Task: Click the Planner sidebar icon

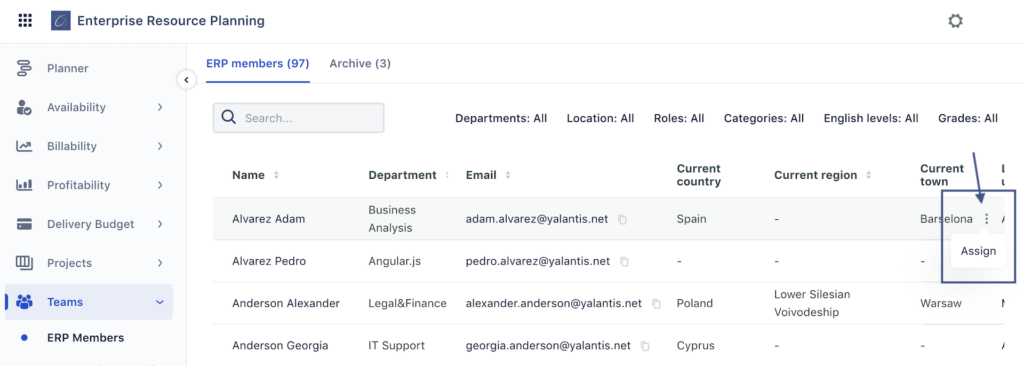Action: (25, 68)
